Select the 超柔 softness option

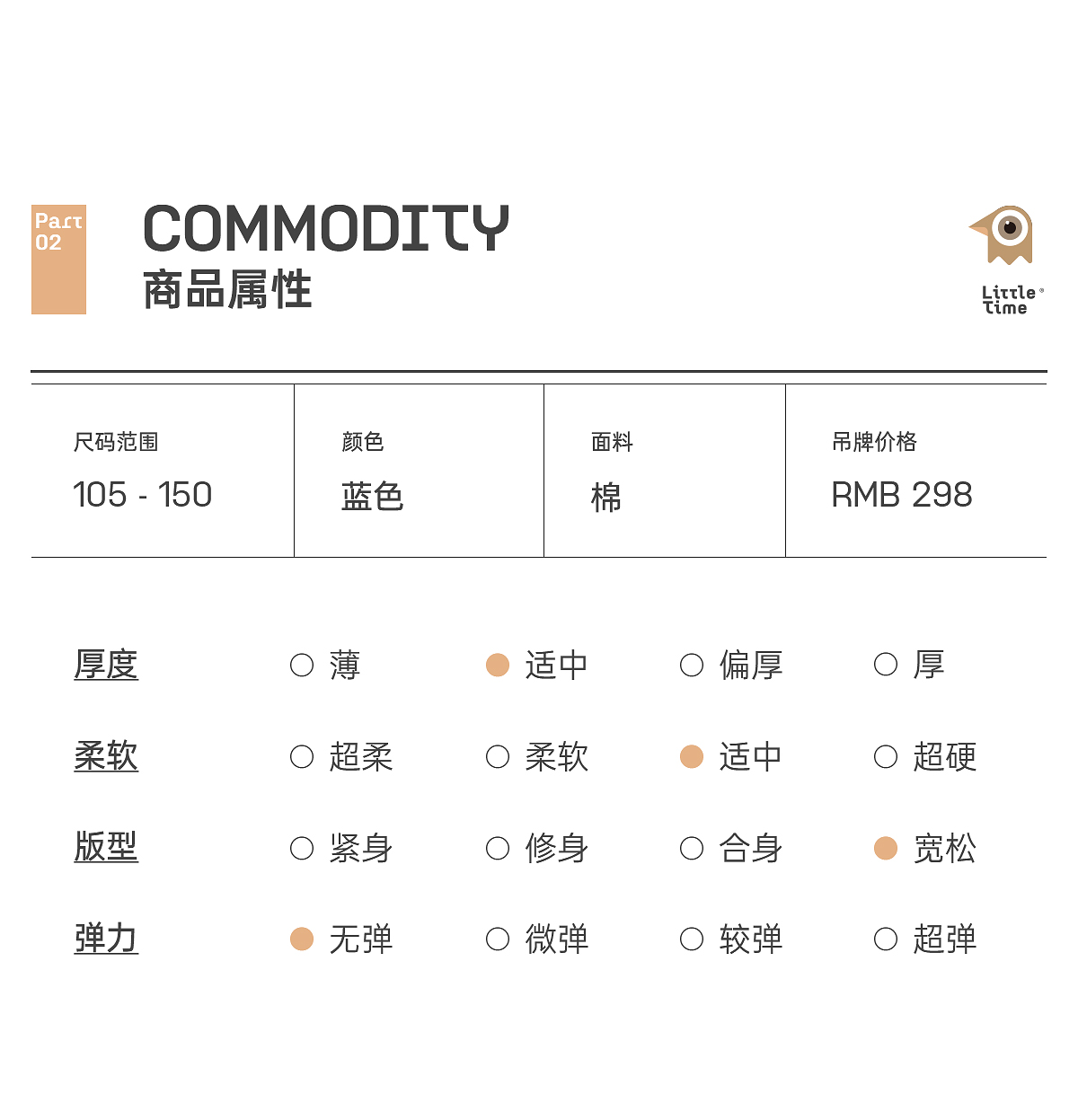point(302,757)
